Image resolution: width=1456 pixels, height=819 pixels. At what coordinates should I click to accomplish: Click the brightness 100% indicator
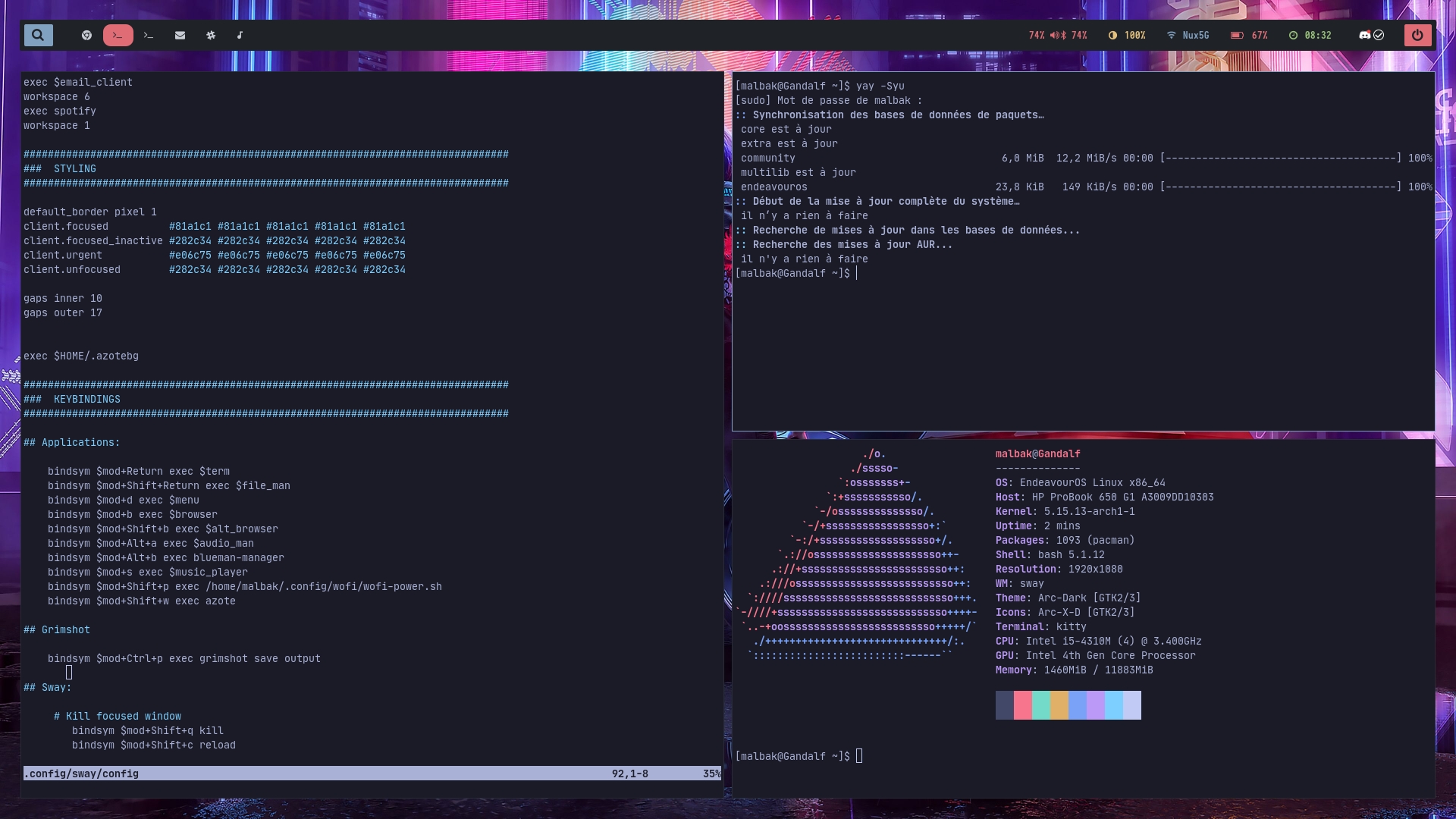(1127, 35)
